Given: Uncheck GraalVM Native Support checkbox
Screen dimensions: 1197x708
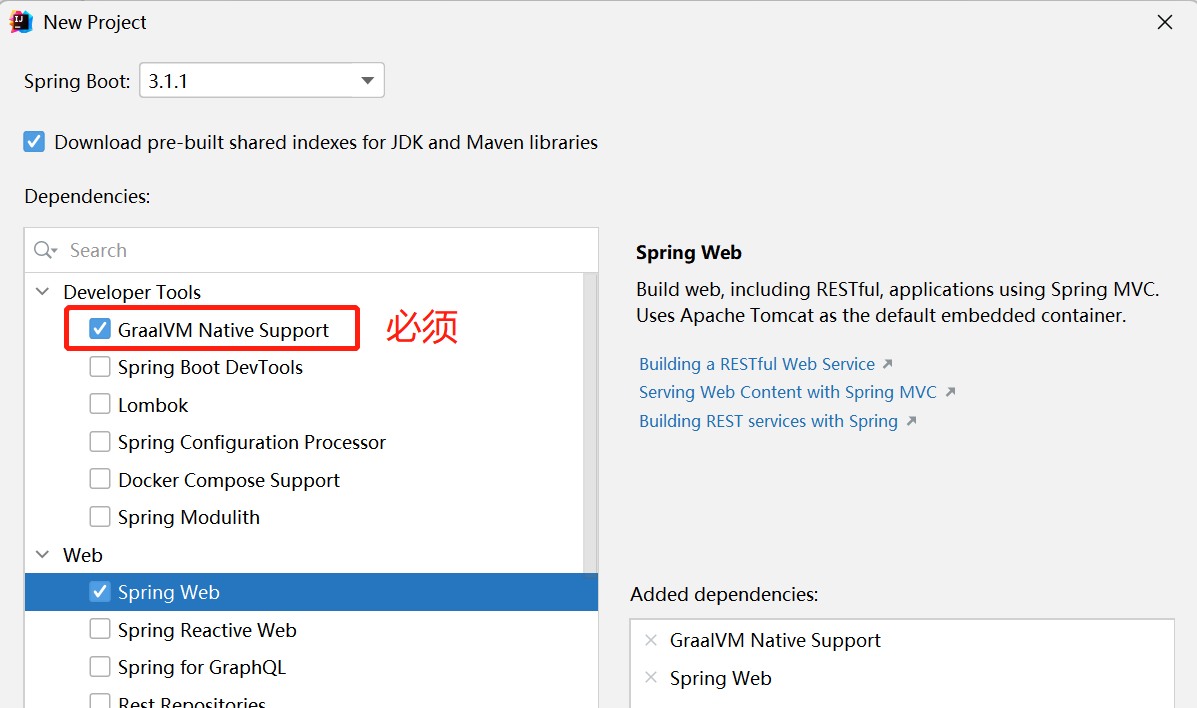Looking at the screenshot, I should click(x=100, y=329).
